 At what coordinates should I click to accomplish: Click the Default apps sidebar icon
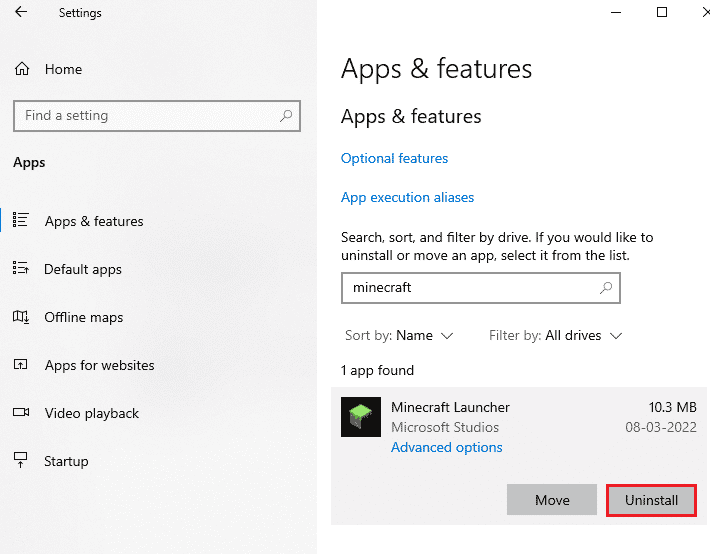click(x=21, y=269)
